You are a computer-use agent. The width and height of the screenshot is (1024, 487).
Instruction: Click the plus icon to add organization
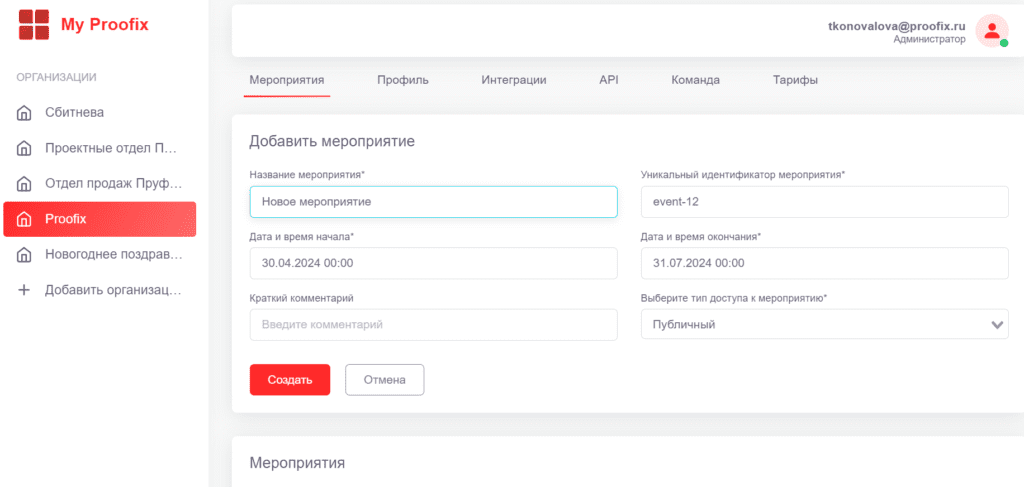pyautogui.click(x=24, y=290)
